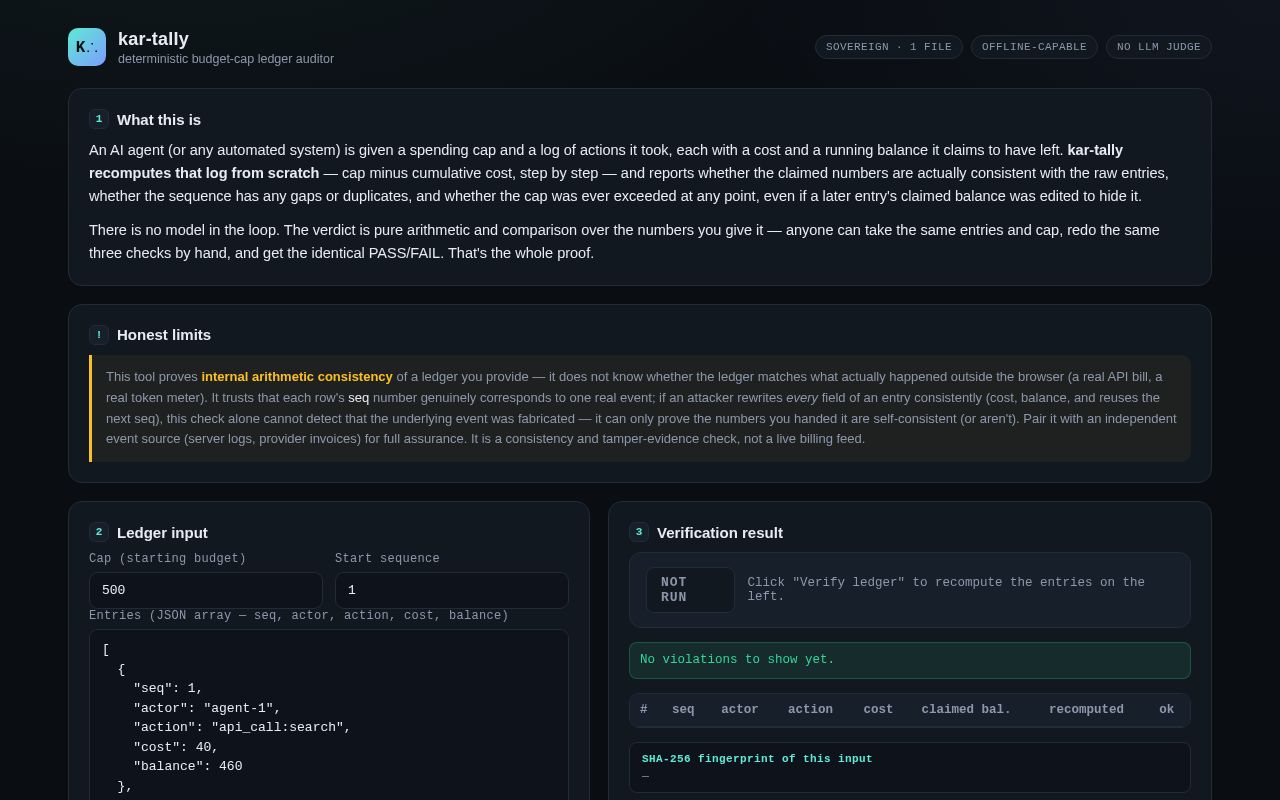Click the 'Ledger input' heading

click(x=162, y=532)
